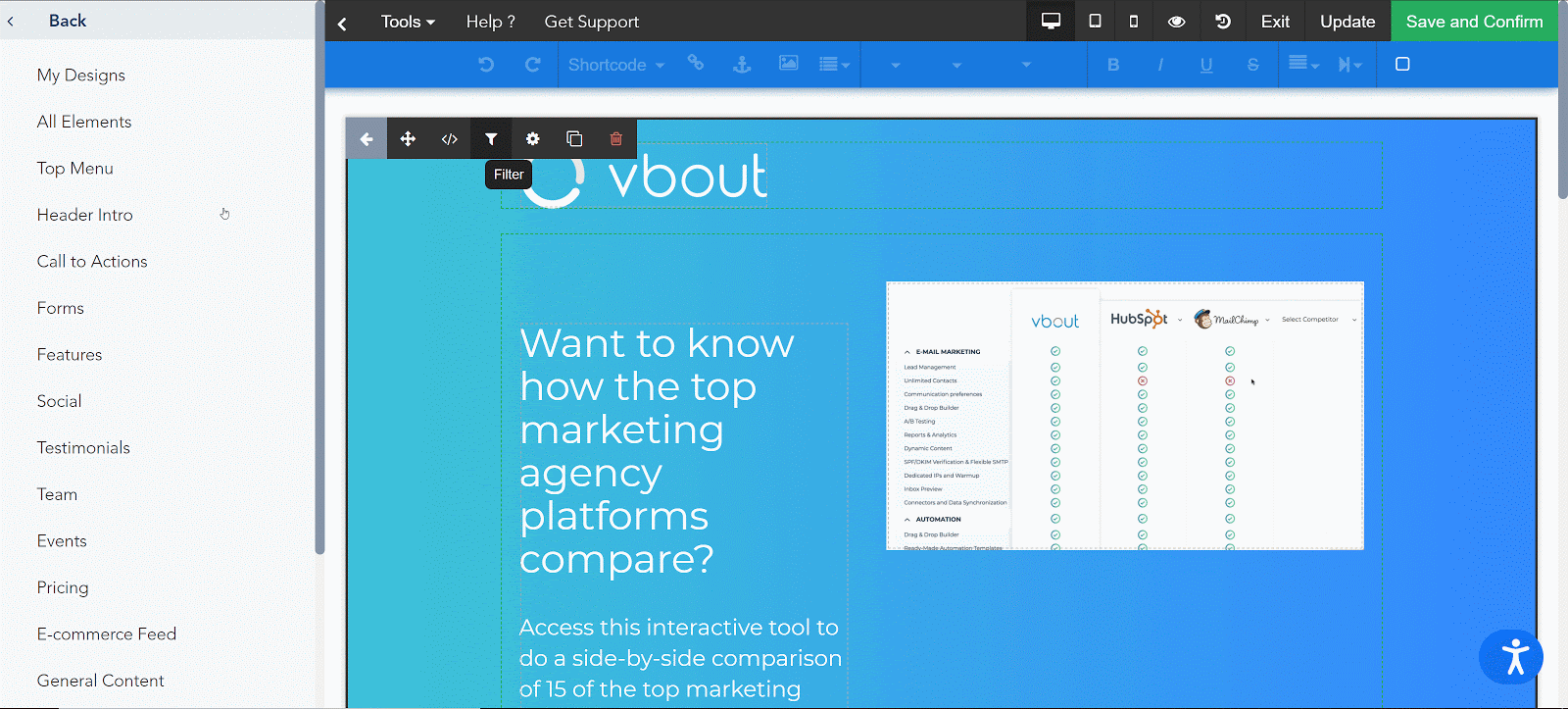Select the vbout logo image
This screenshot has width=1568, height=709.
pyautogui.click(x=644, y=177)
